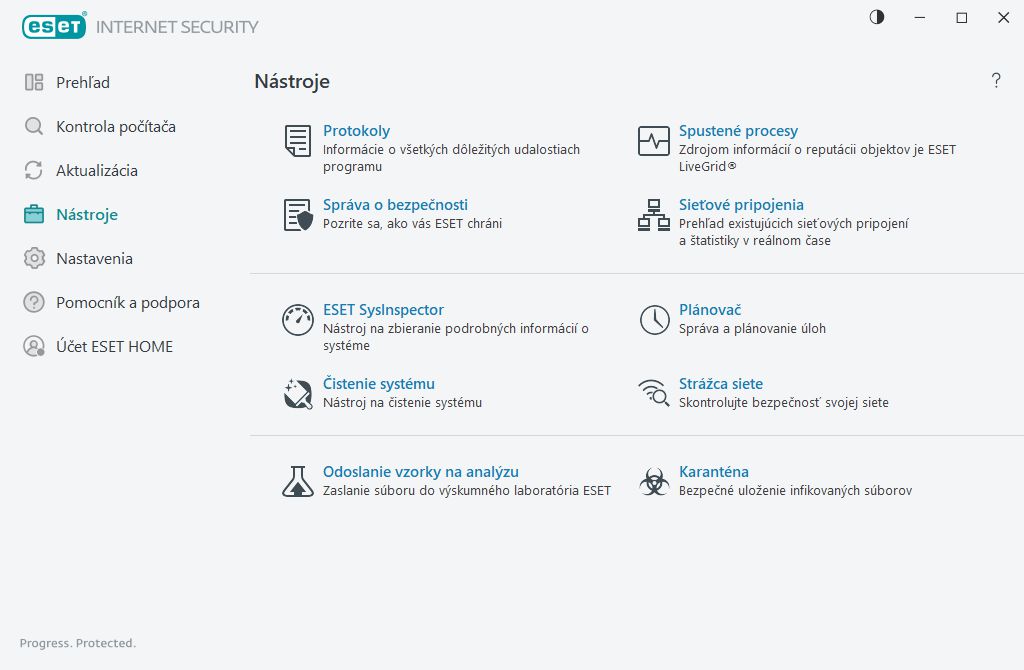Go to Kontrola počítača in sidebar
Viewport: 1024px width, 670px height.
(x=115, y=127)
